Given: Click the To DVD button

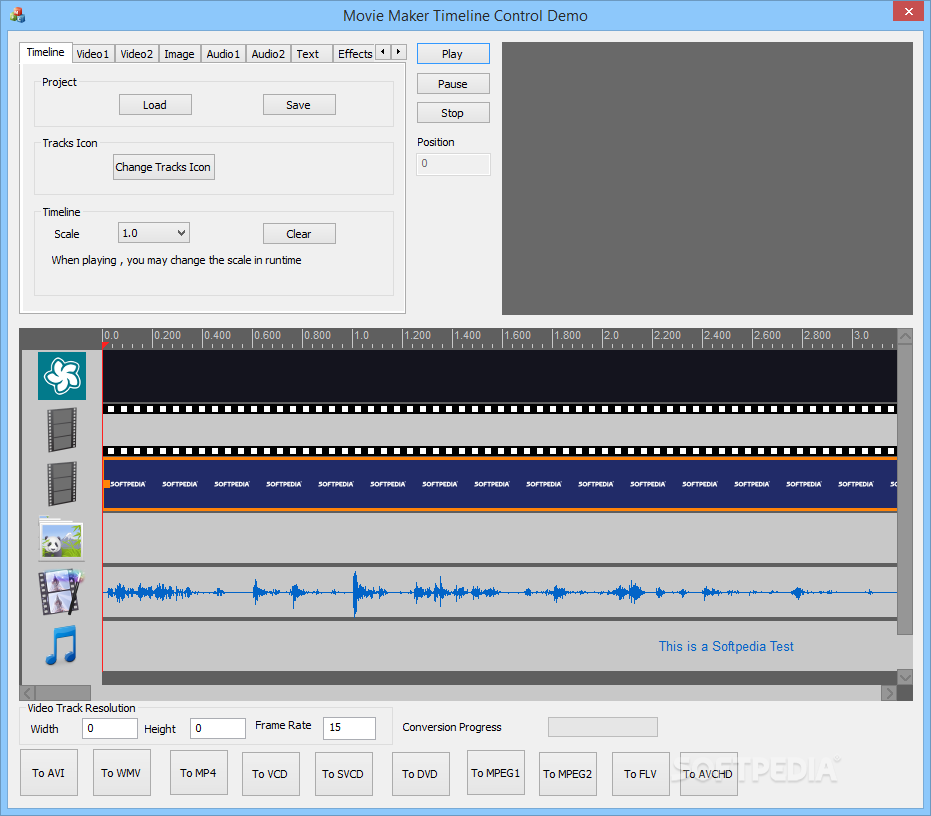Looking at the screenshot, I should (x=420, y=774).
